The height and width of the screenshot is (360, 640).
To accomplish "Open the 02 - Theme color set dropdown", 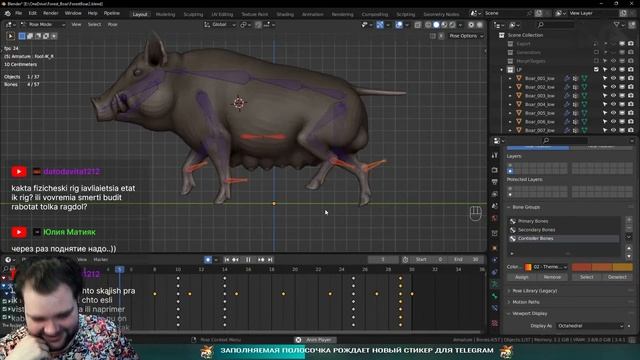I will [x=546, y=267].
